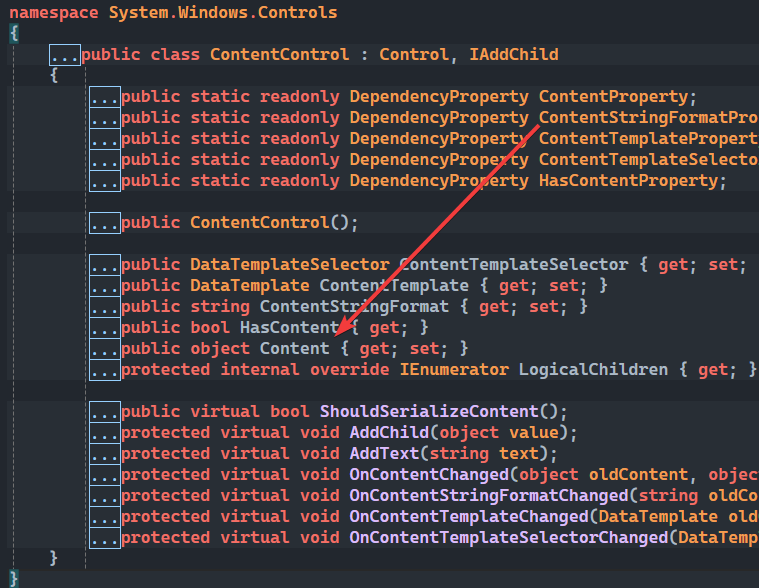Click the final closing brace of namespace

[14, 579]
